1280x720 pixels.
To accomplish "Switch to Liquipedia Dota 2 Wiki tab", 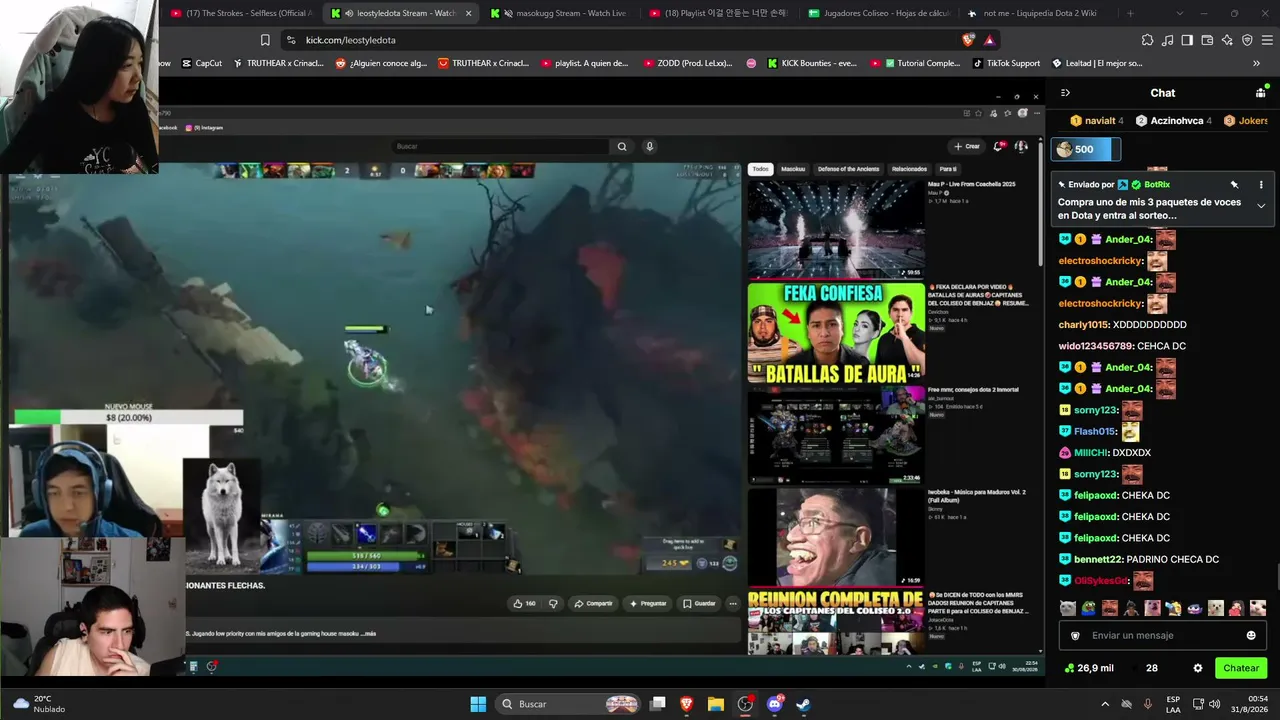I will coord(1038,13).
